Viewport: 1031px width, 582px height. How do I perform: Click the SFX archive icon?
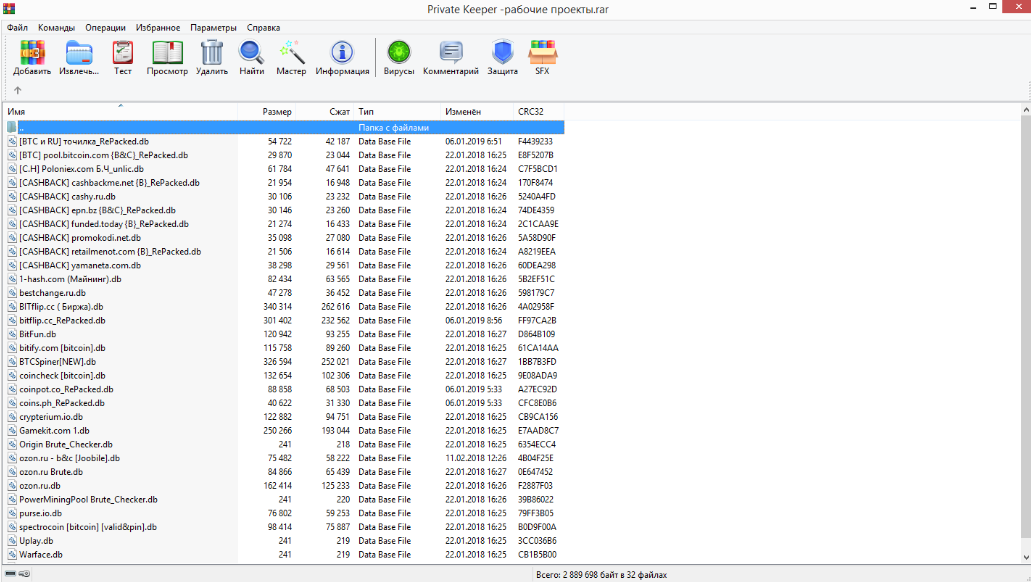[x=542, y=53]
